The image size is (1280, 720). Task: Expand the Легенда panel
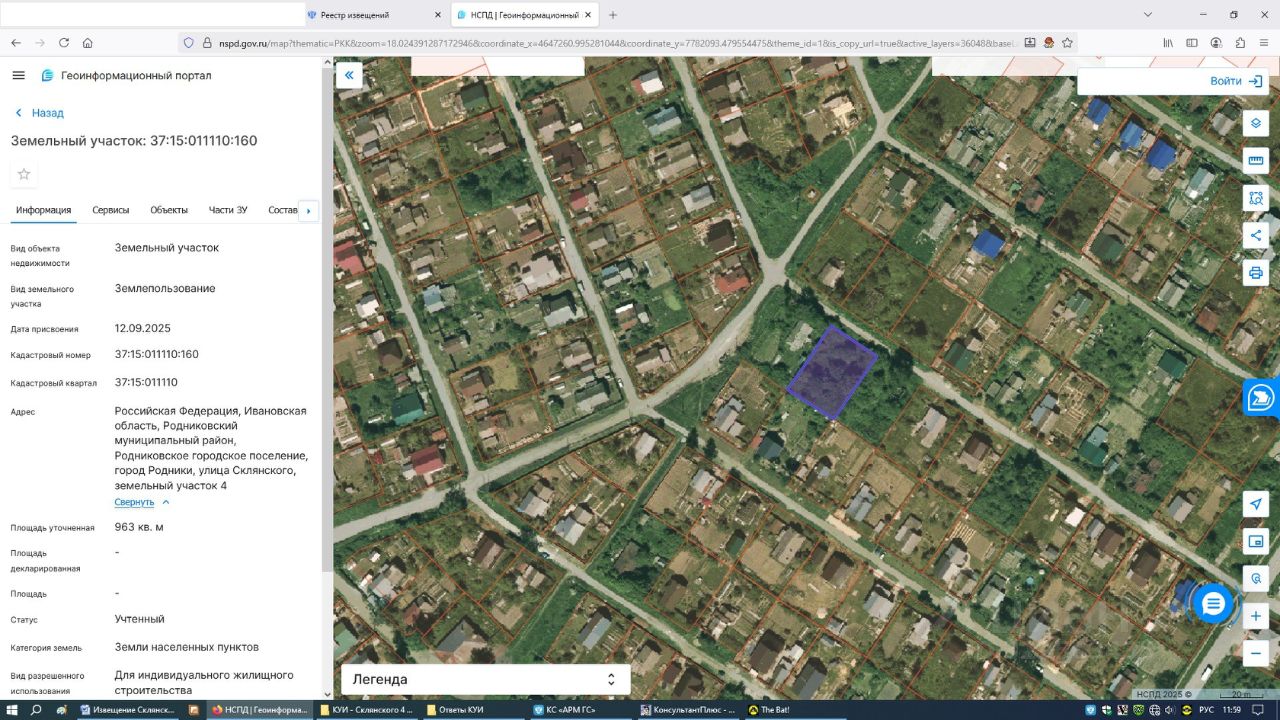click(486, 679)
